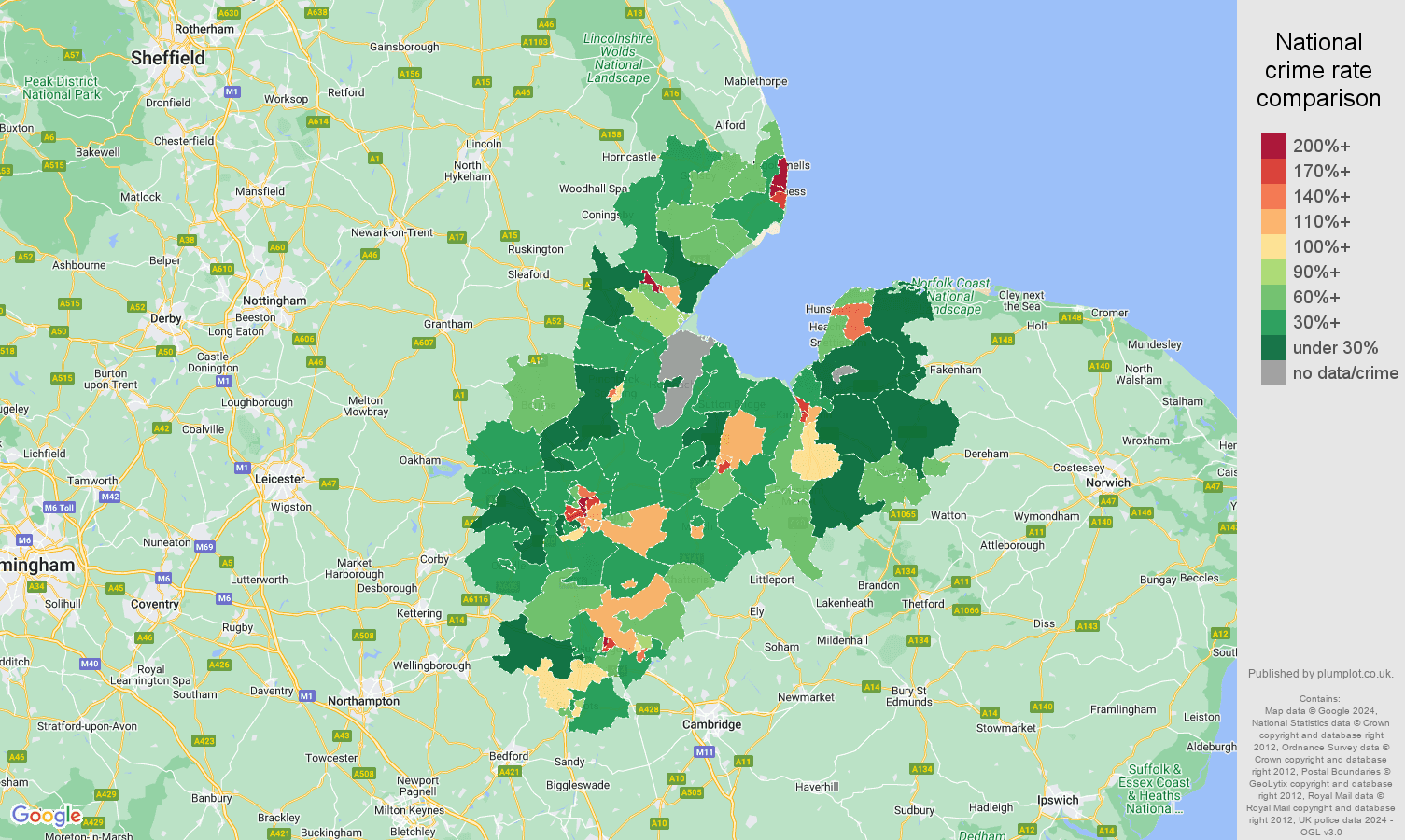
Task: Click the Leicester city label
Action: 280,479
